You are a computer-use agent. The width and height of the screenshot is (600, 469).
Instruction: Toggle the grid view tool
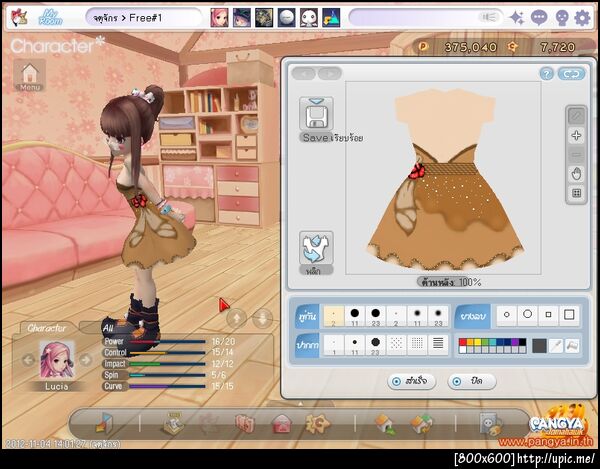tap(576, 193)
